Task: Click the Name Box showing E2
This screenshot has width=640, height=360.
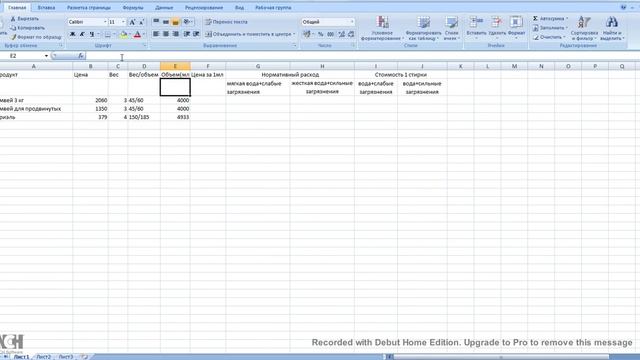Action: pos(22,56)
